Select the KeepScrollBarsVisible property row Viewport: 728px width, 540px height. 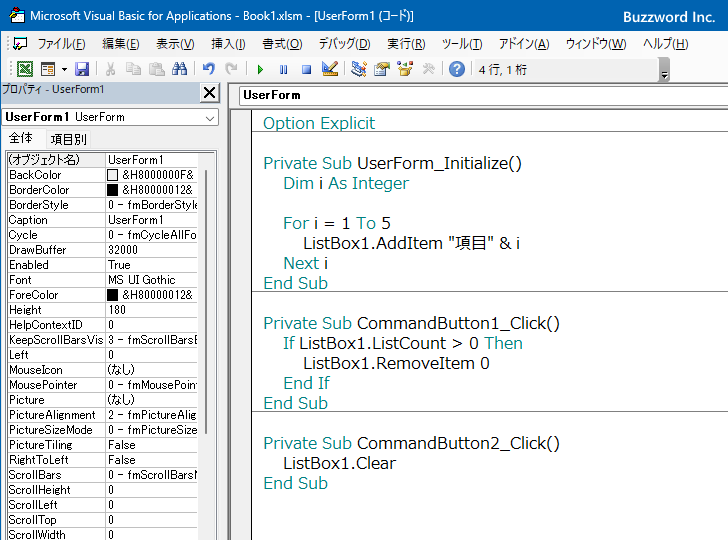[103, 340]
